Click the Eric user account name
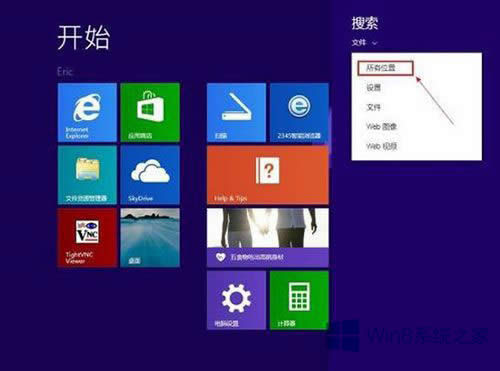Image resolution: width=500 pixels, height=371 pixels. pyautogui.click(x=65, y=72)
